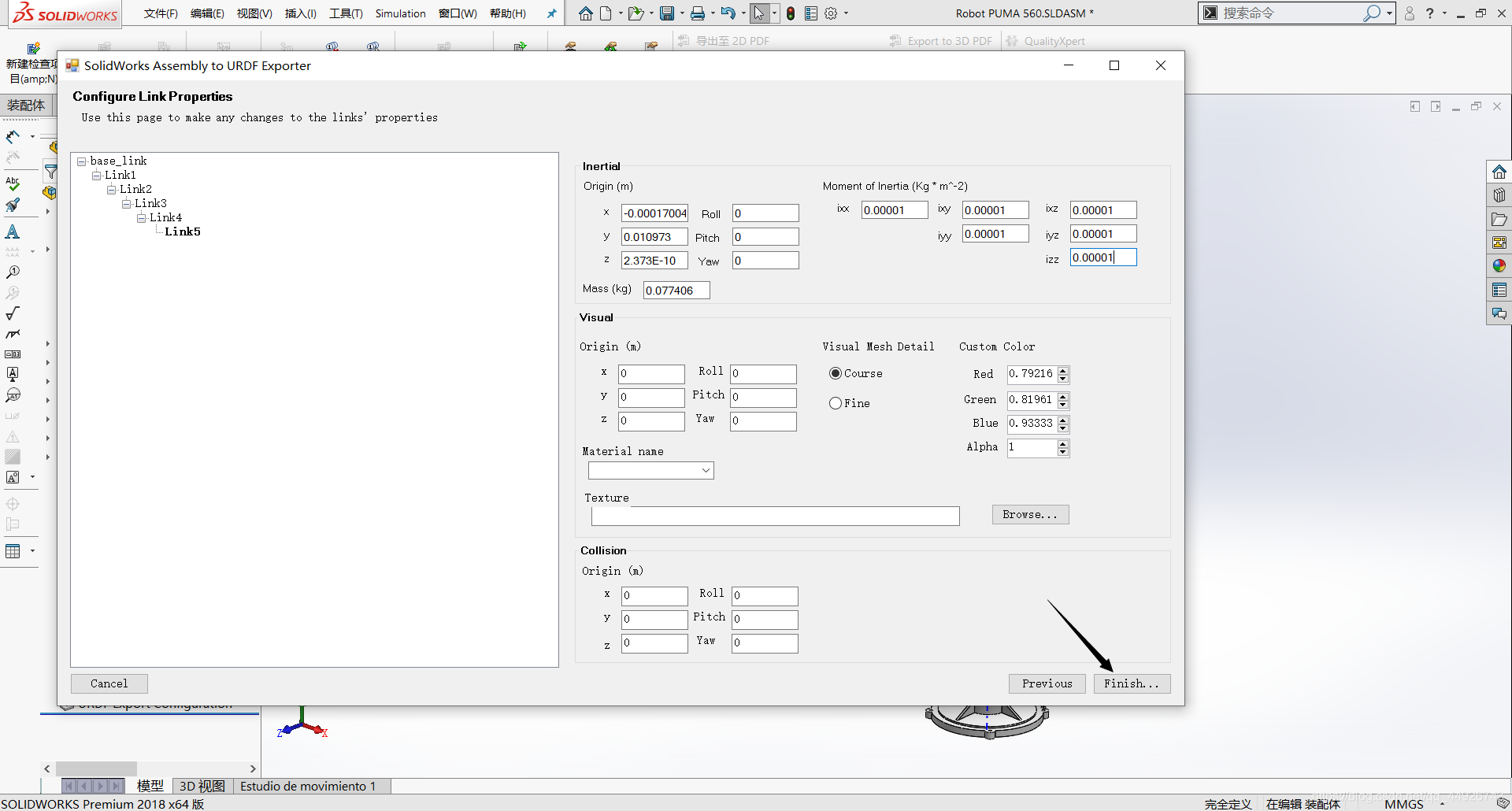1512x811 pixels.
Task: Print the document via printer icon
Action: [x=698, y=13]
